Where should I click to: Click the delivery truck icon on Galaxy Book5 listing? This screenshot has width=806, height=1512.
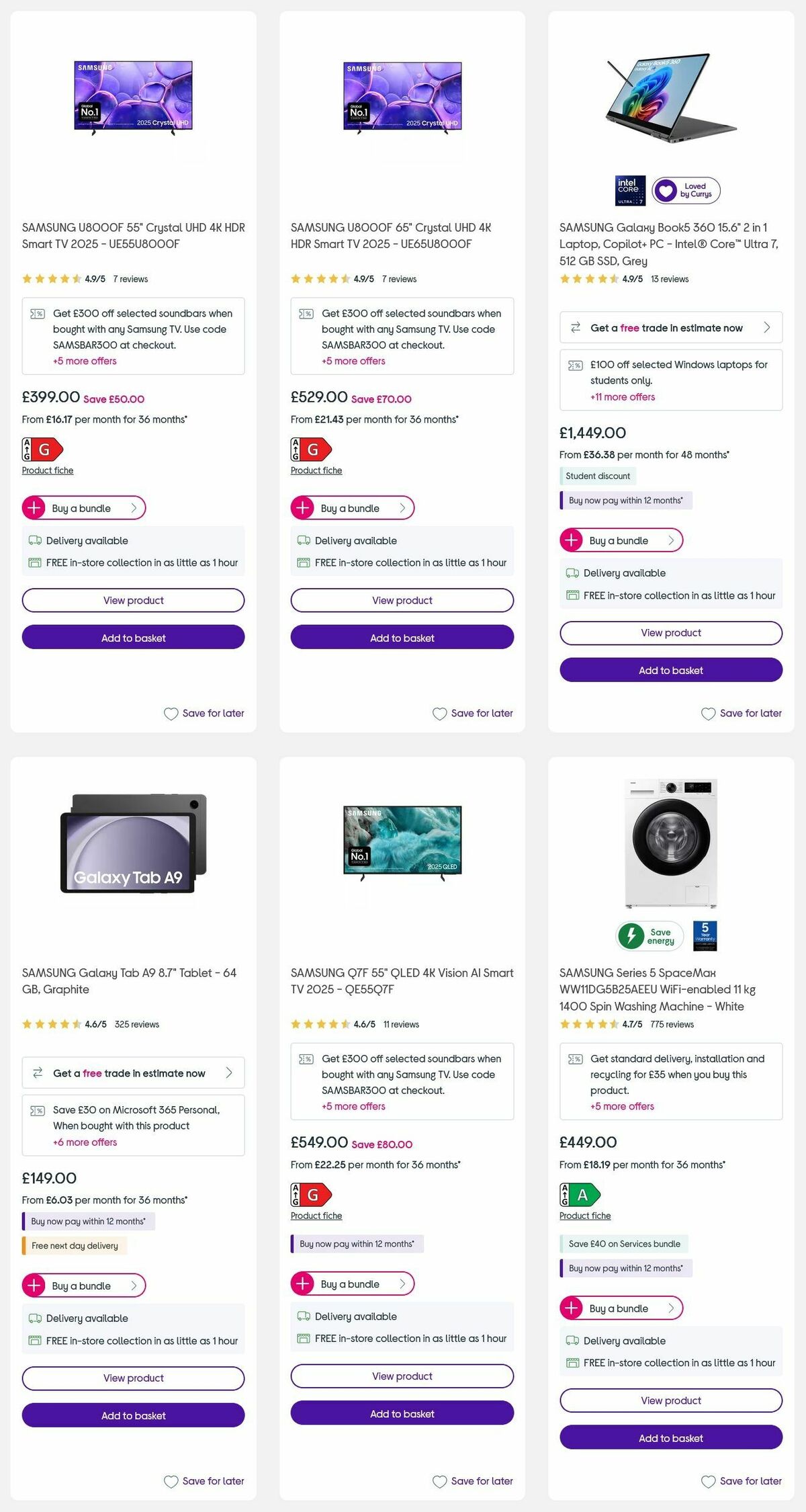point(572,573)
